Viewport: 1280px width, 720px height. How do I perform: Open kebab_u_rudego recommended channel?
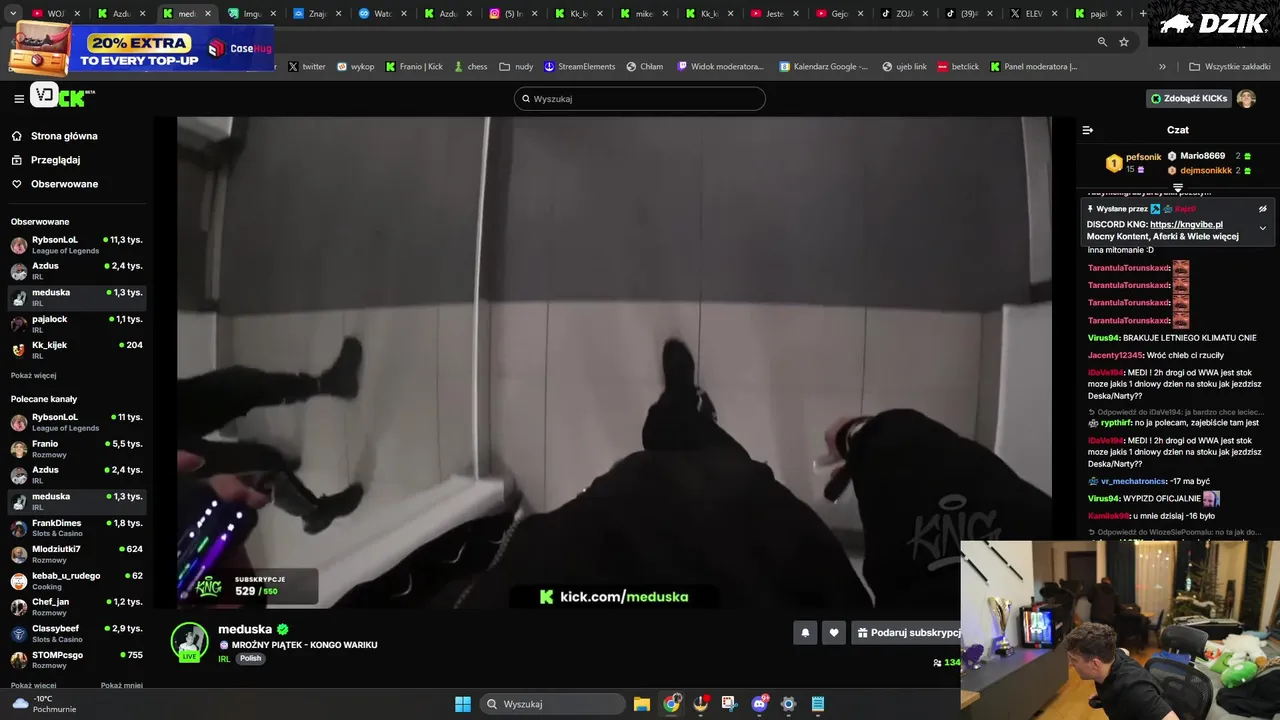pyautogui.click(x=77, y=581)
